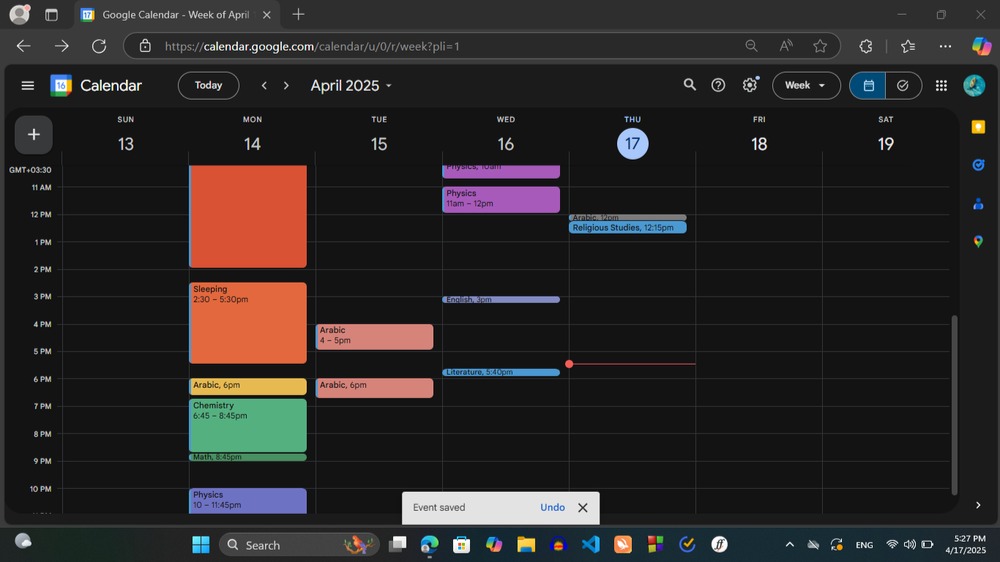The image size is (1000, 562).
Task: Open tab actions menu icon
Action: click(51, 15)
